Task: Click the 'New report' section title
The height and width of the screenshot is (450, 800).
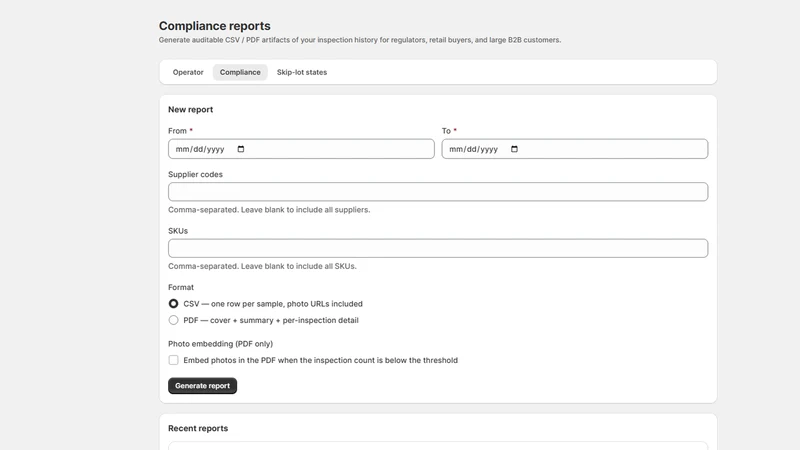Action: [x=190, y=110]
